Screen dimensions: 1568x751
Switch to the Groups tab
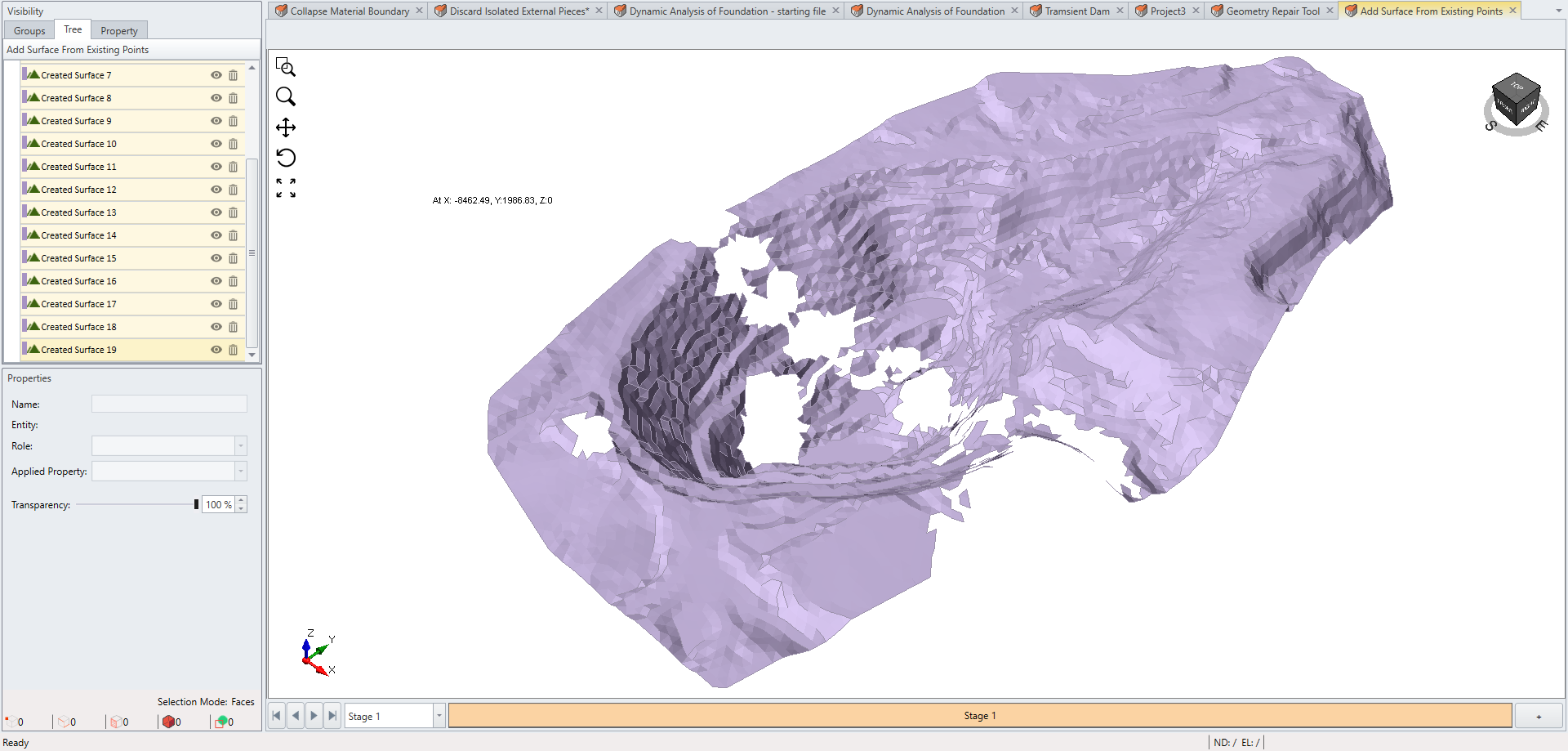click(x=29, y=29)
